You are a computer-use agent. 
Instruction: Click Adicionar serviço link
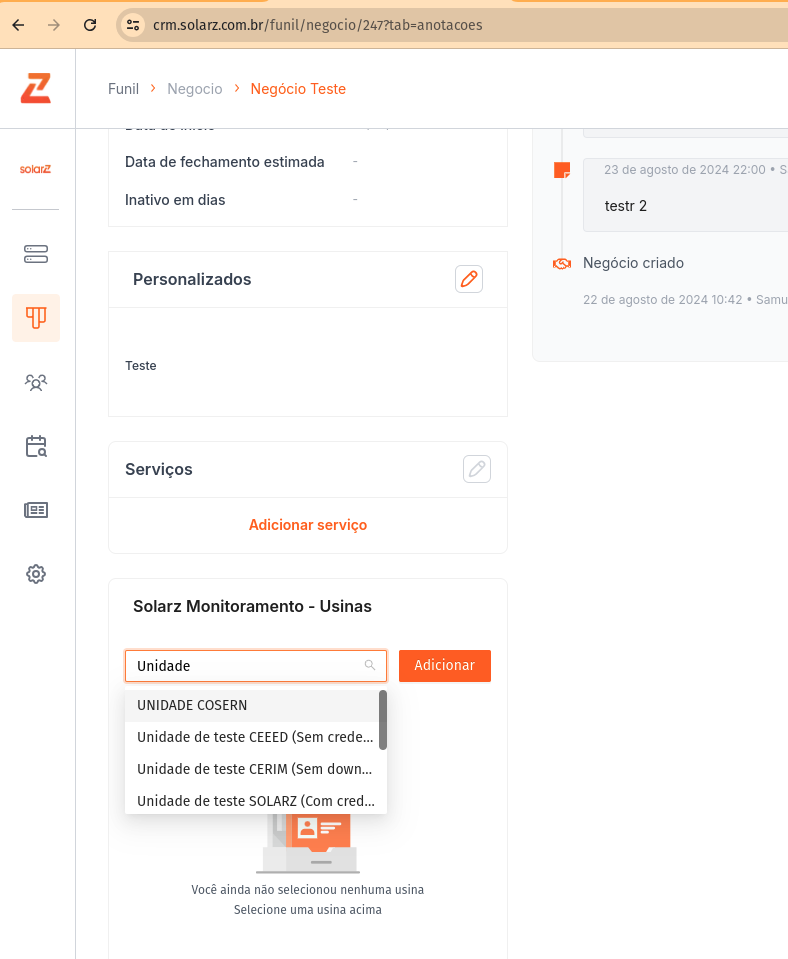point(308,525)
